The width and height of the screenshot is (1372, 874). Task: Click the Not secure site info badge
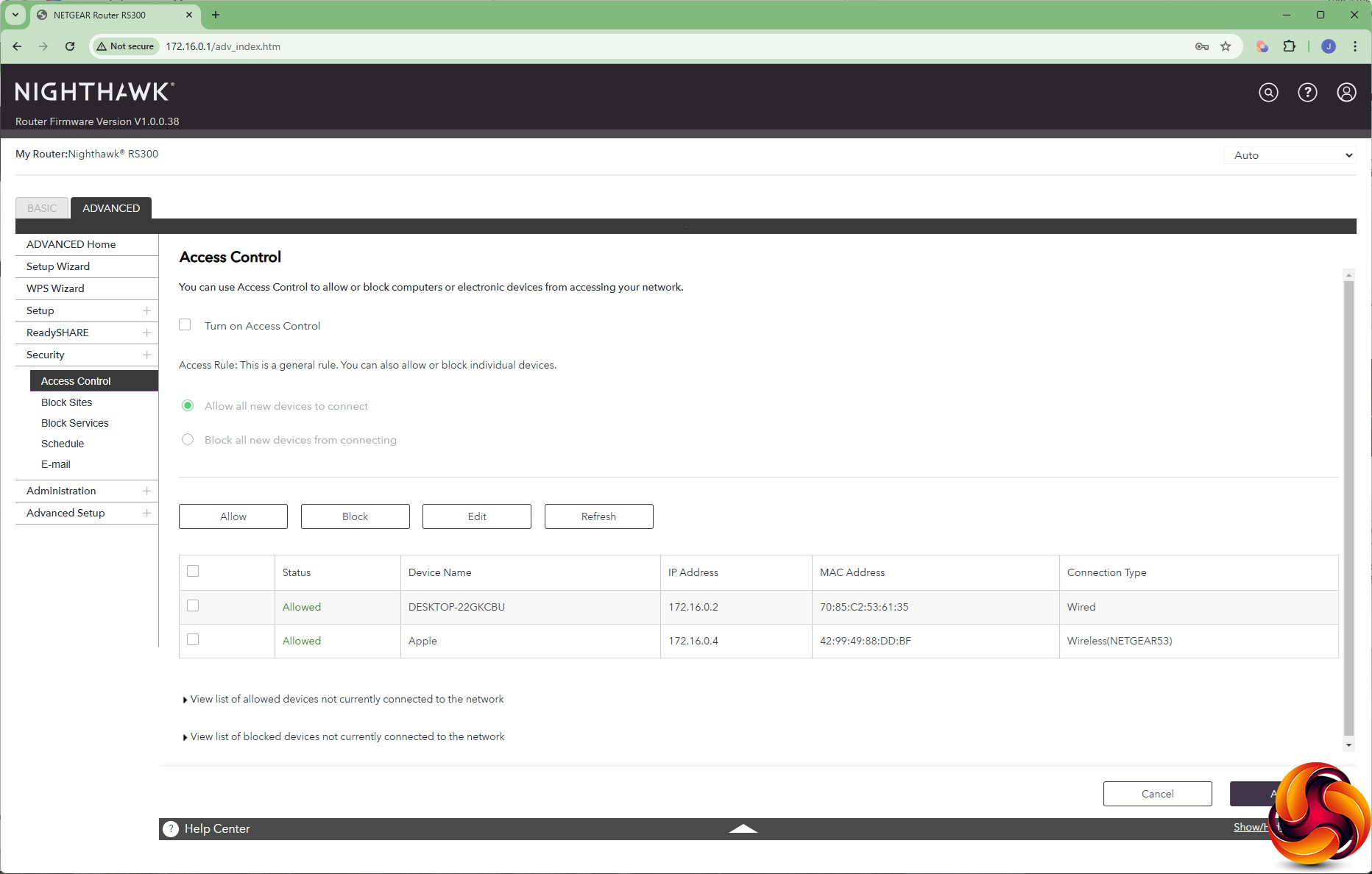tap(125, 46)
